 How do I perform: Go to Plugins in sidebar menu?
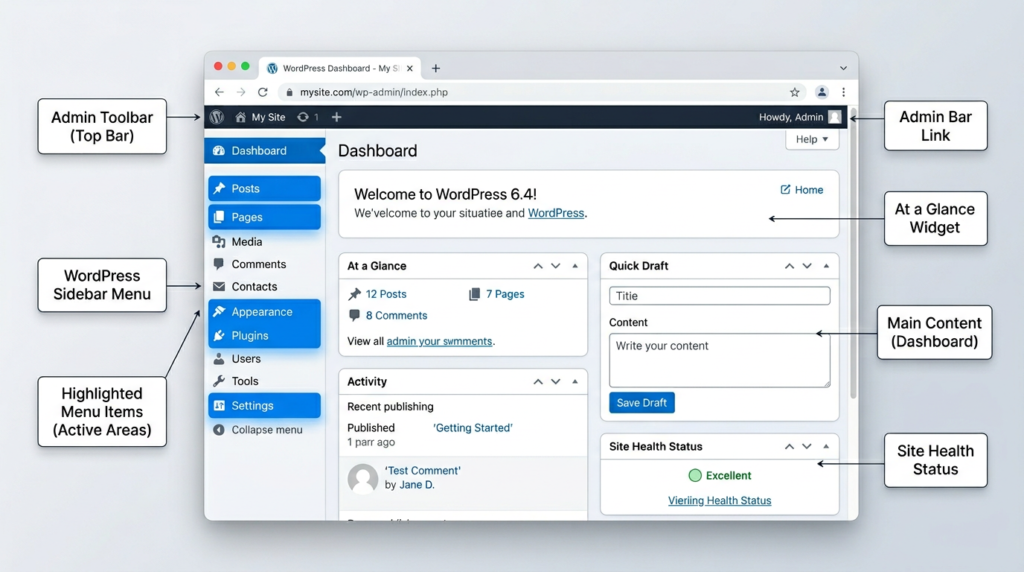click(264, 336)
